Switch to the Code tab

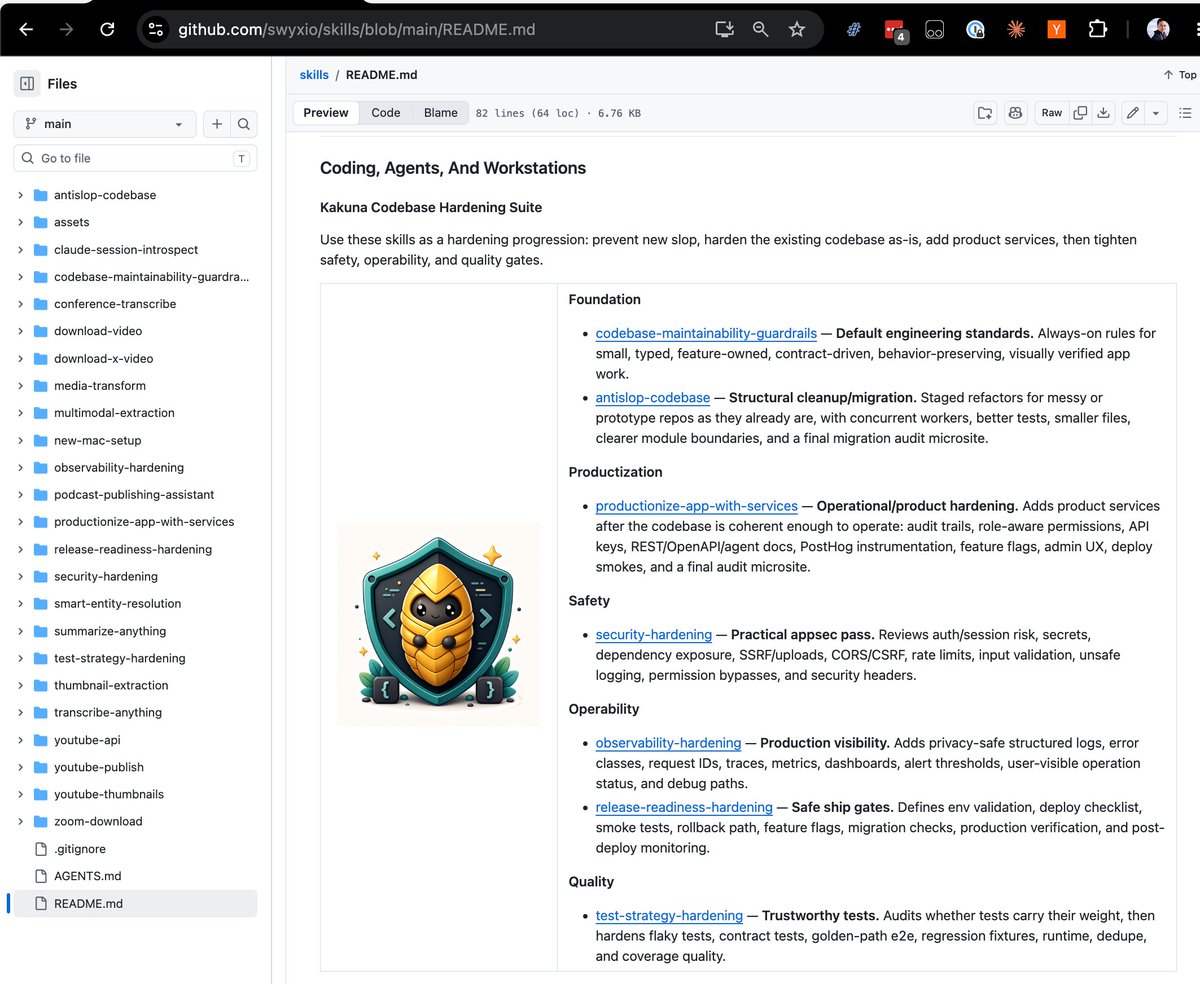(386, 113)
